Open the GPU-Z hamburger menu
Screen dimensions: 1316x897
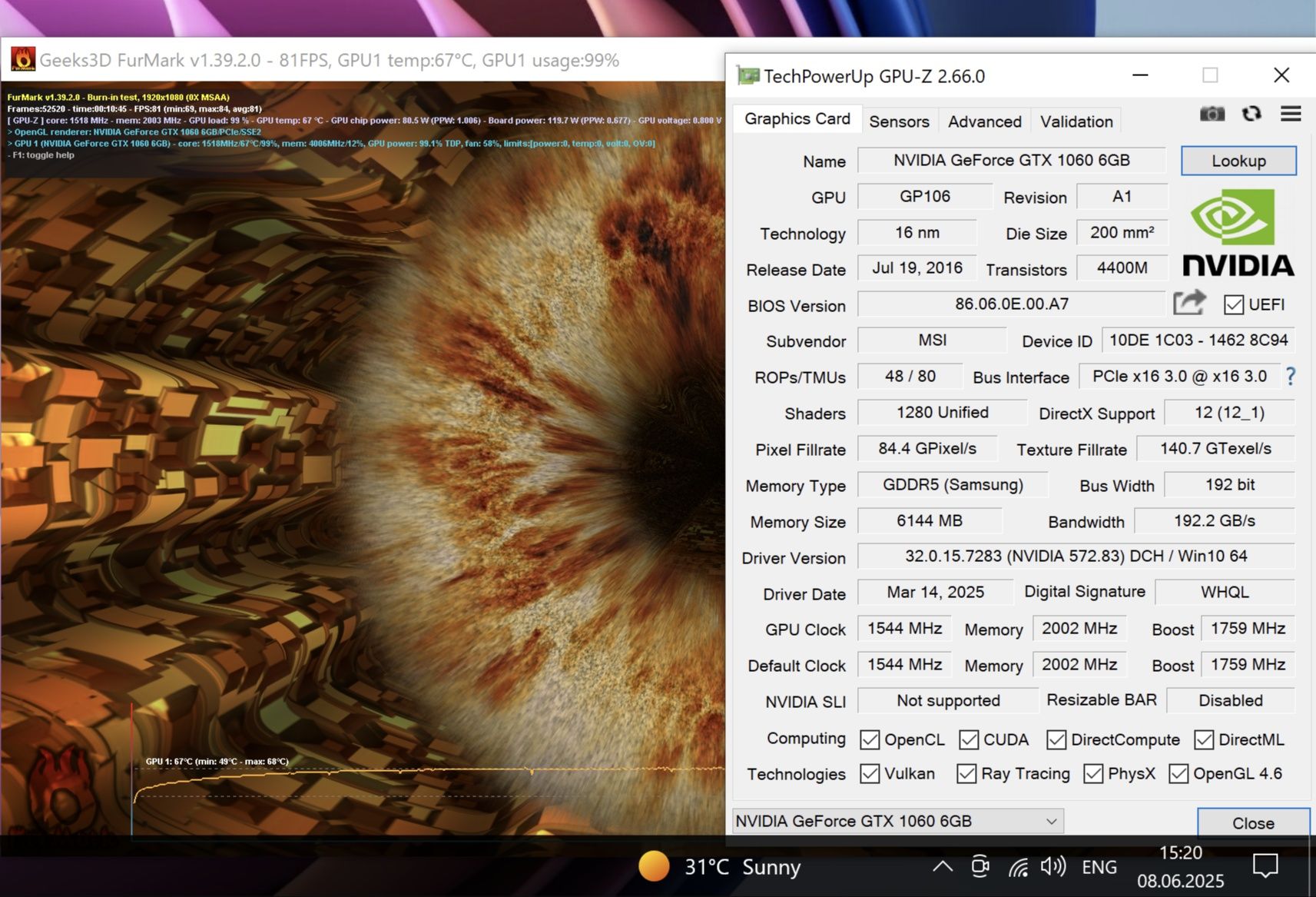tap(1291, 114)
